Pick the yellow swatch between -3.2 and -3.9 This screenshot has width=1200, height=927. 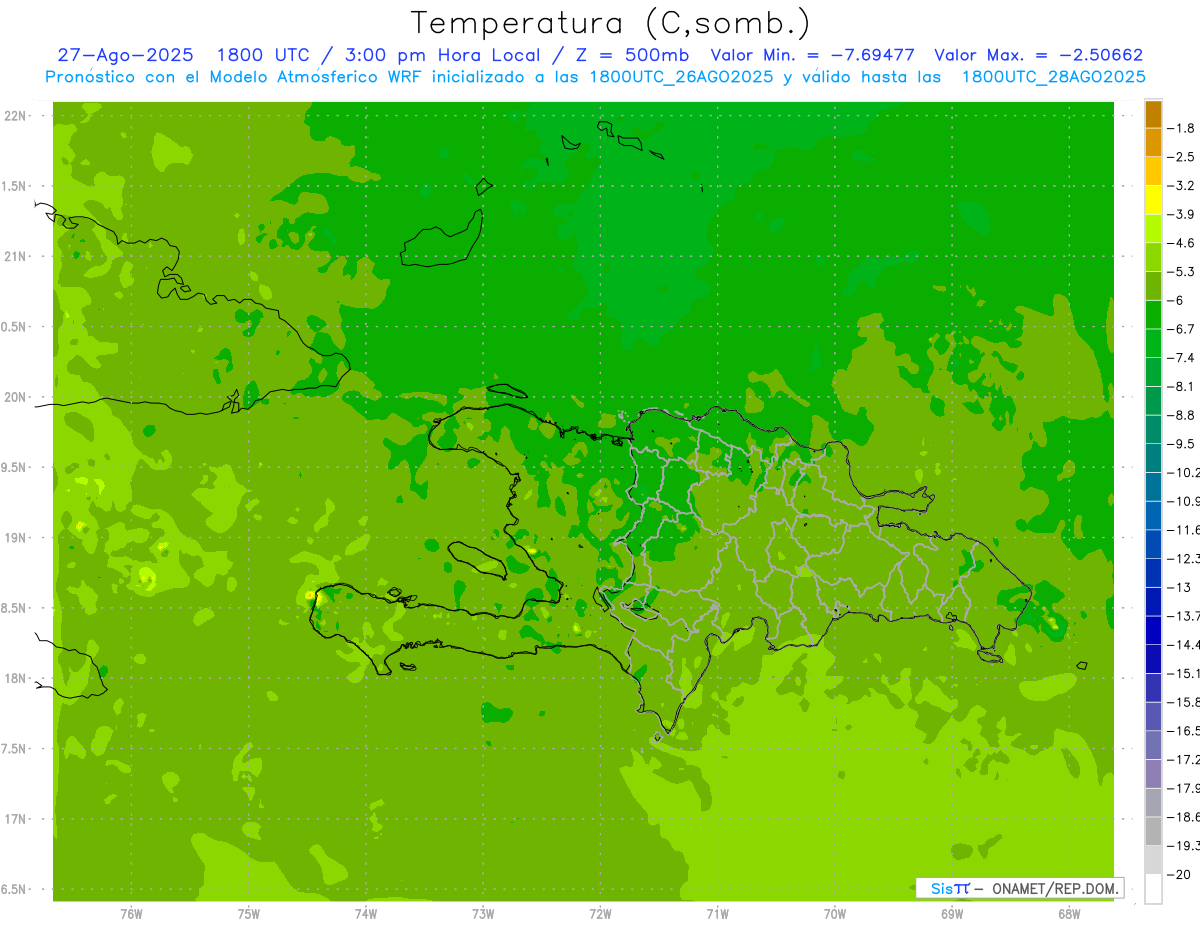pos(1153,200)
